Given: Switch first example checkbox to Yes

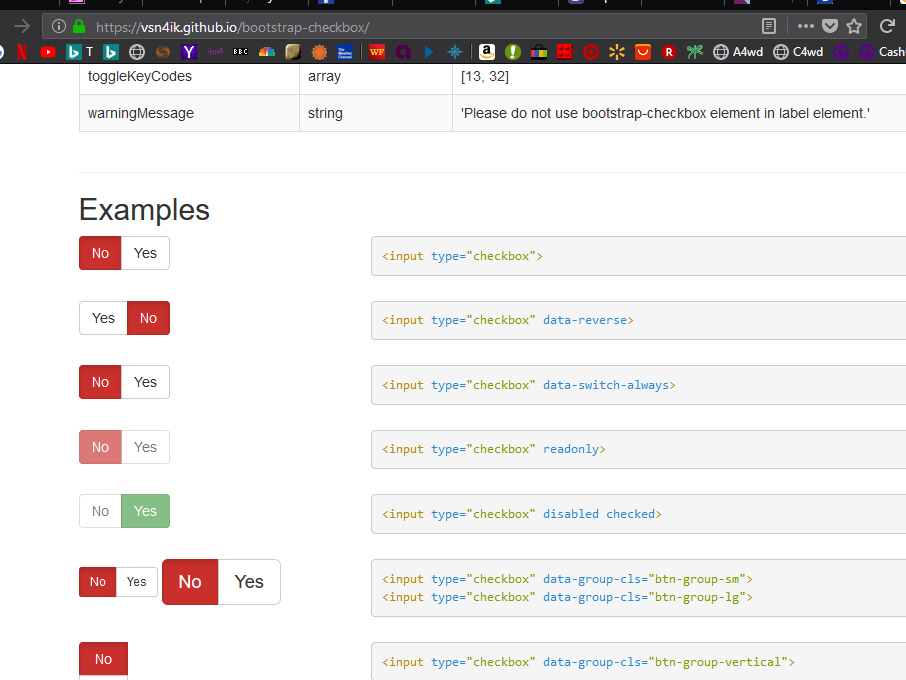Looking at the screenshot, I should point(146,253).
